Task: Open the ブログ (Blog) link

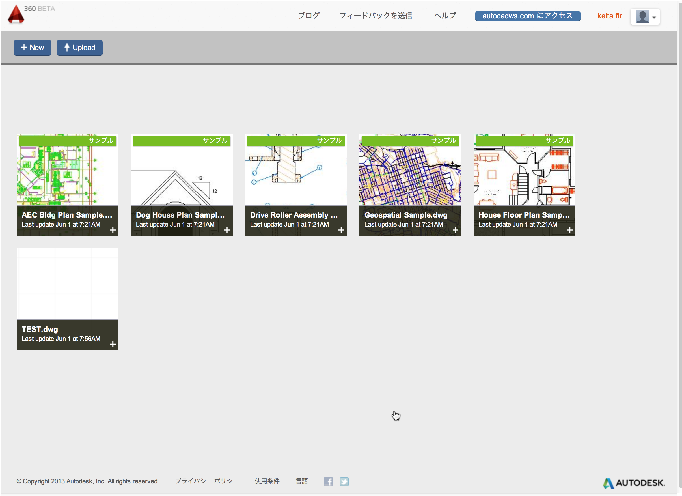Action: pos(309,16)
